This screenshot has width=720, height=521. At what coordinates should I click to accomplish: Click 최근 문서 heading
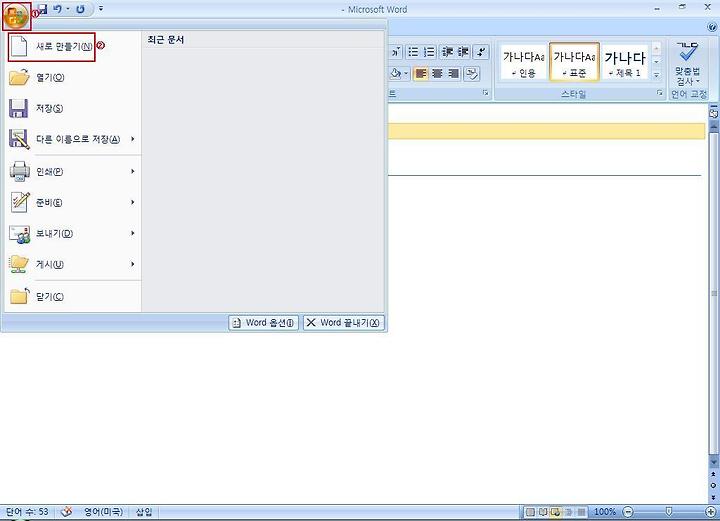point(166,39)
